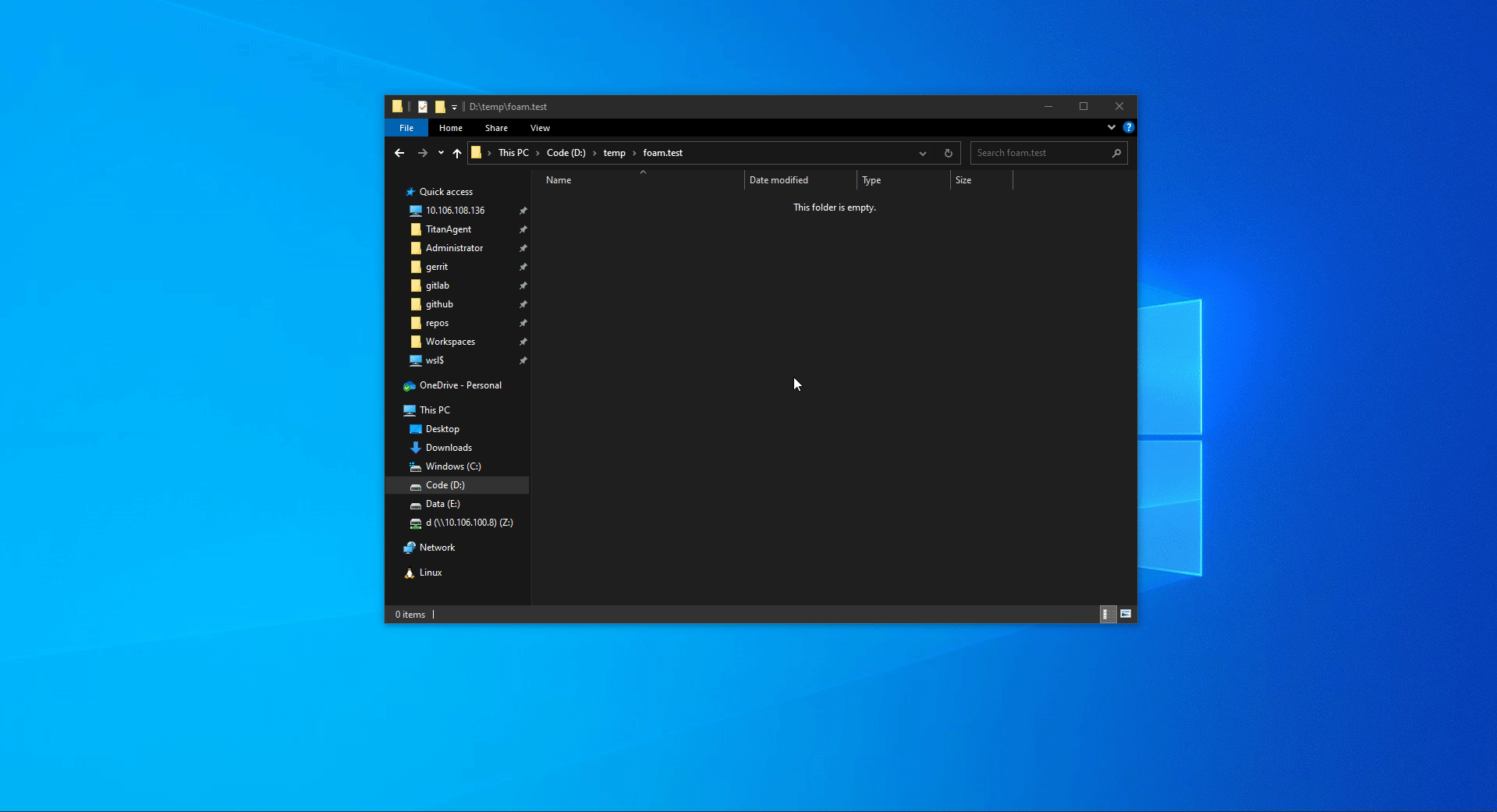Open the Recent locations dropdown arrow

[441, 153]
